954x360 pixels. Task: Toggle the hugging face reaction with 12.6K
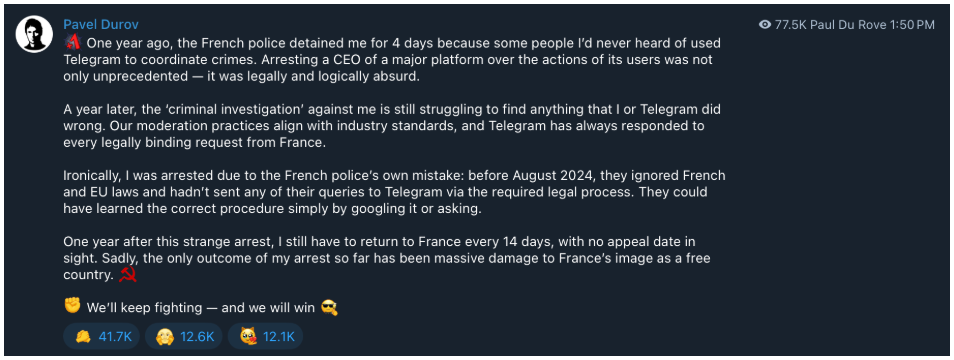183,336
